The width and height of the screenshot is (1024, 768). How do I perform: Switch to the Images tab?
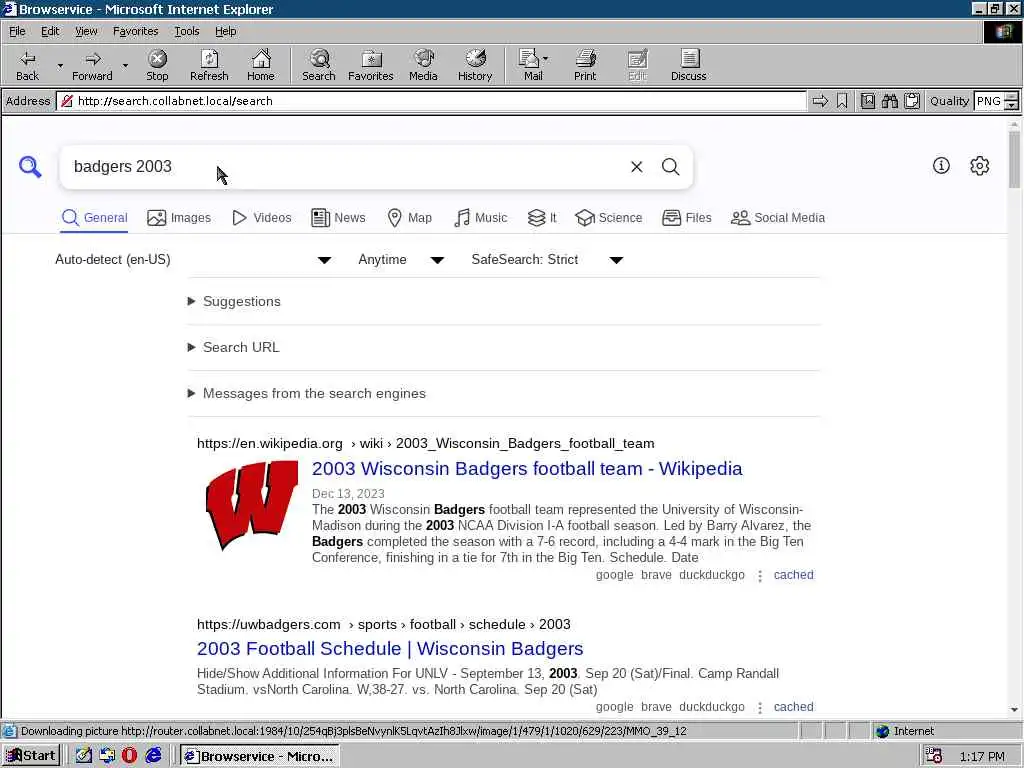click(179, 217)
